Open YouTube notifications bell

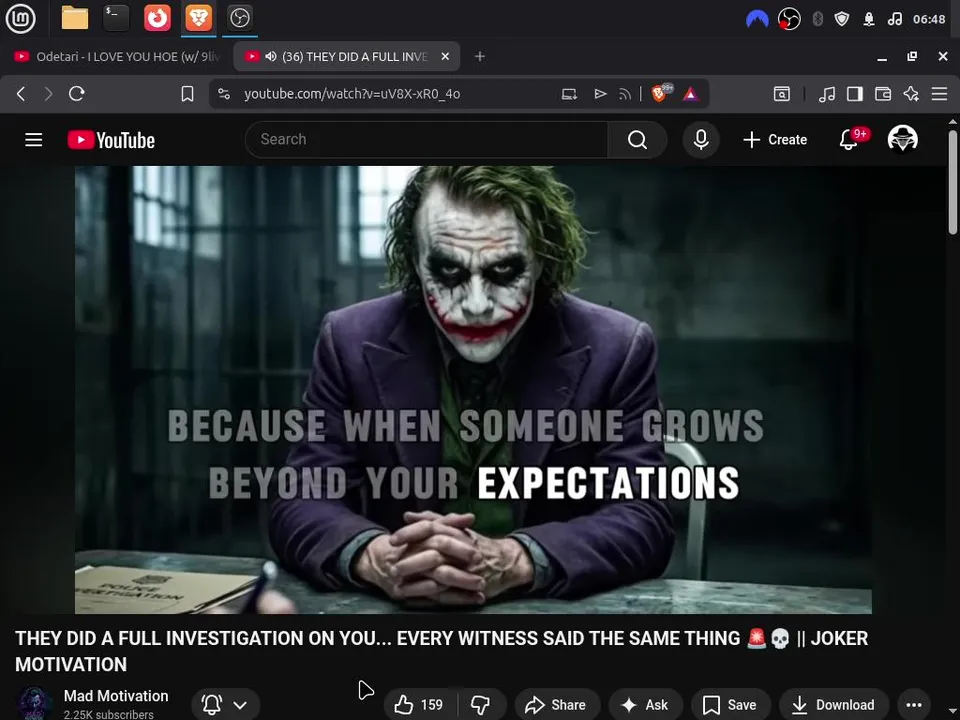[x=849, y=140]
